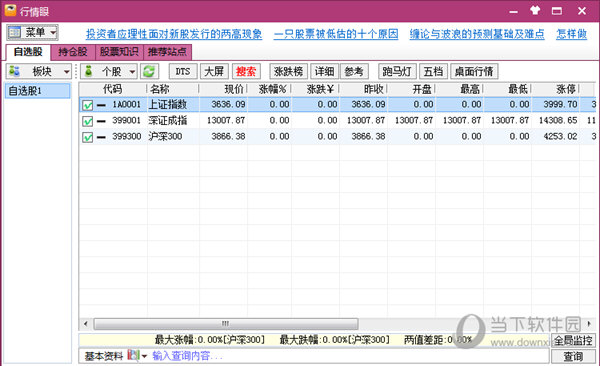The image size is (600, 366).
Task: Click the scrollbar left arrow
Action: click(x=86, y=324)
